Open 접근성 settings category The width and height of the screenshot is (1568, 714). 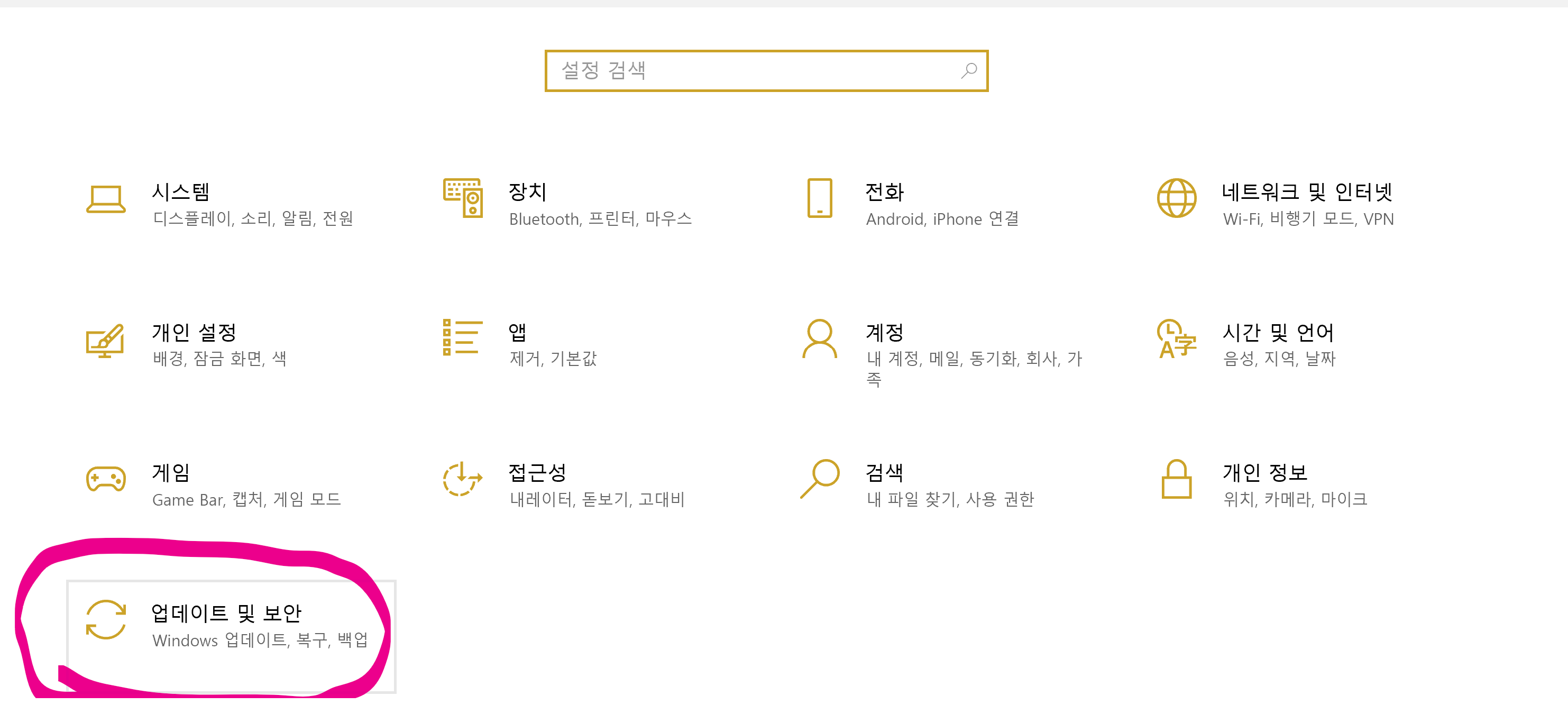(x=537, y=472)
